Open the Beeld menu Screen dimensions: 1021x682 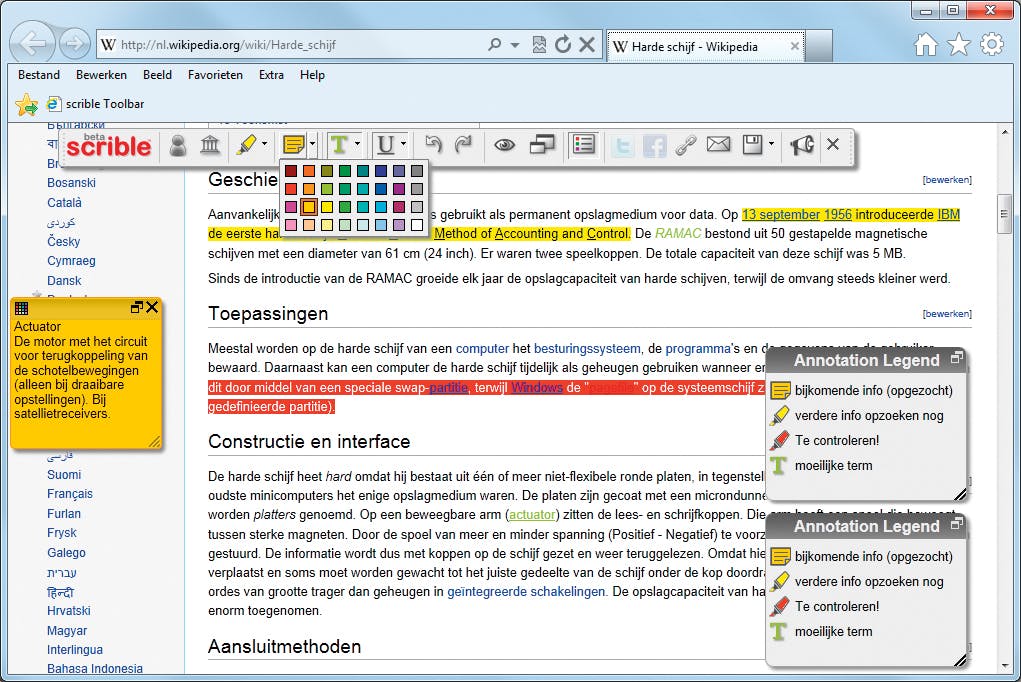158,75
